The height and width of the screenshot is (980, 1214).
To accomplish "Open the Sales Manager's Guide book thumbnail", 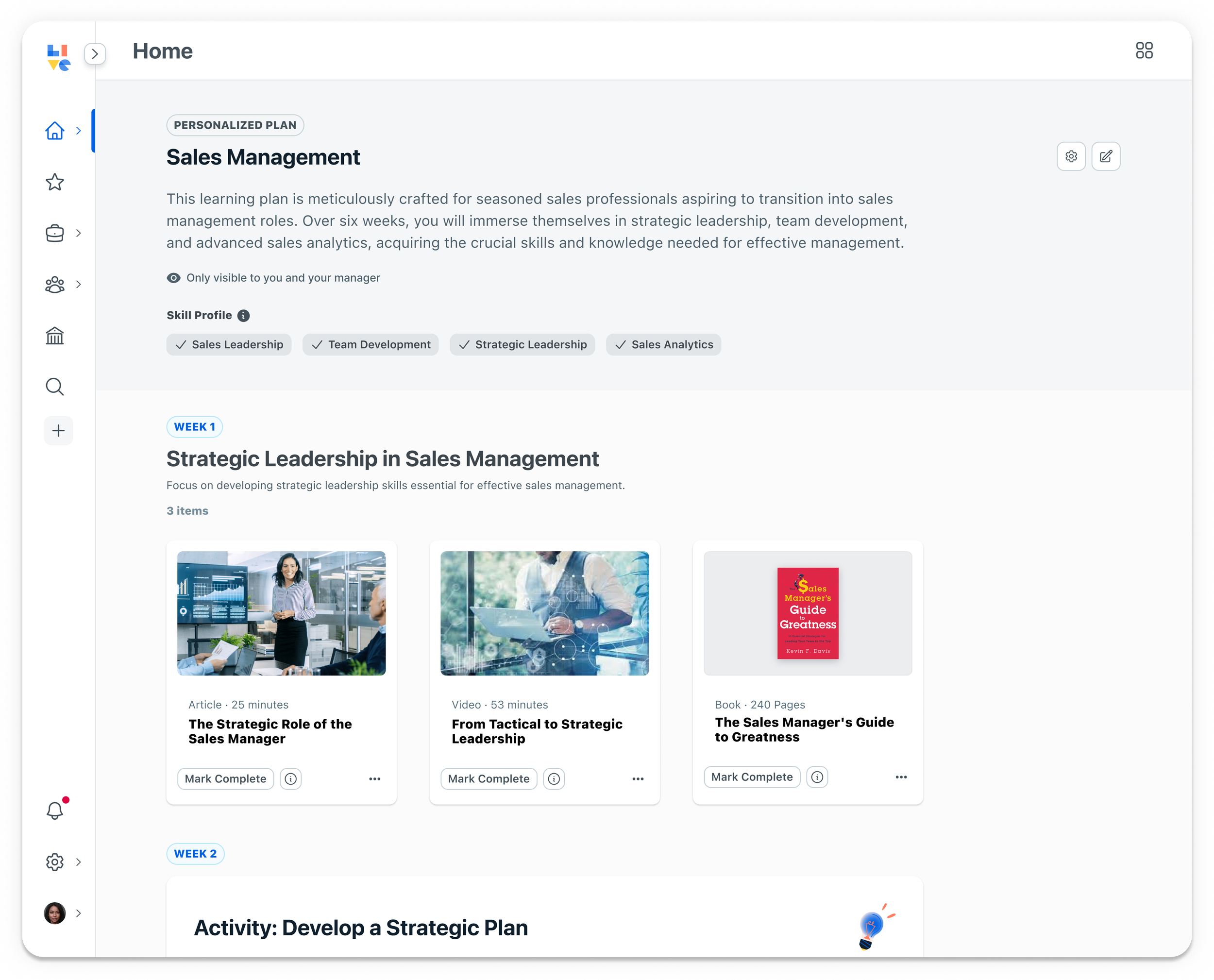I will click(808, 613).
